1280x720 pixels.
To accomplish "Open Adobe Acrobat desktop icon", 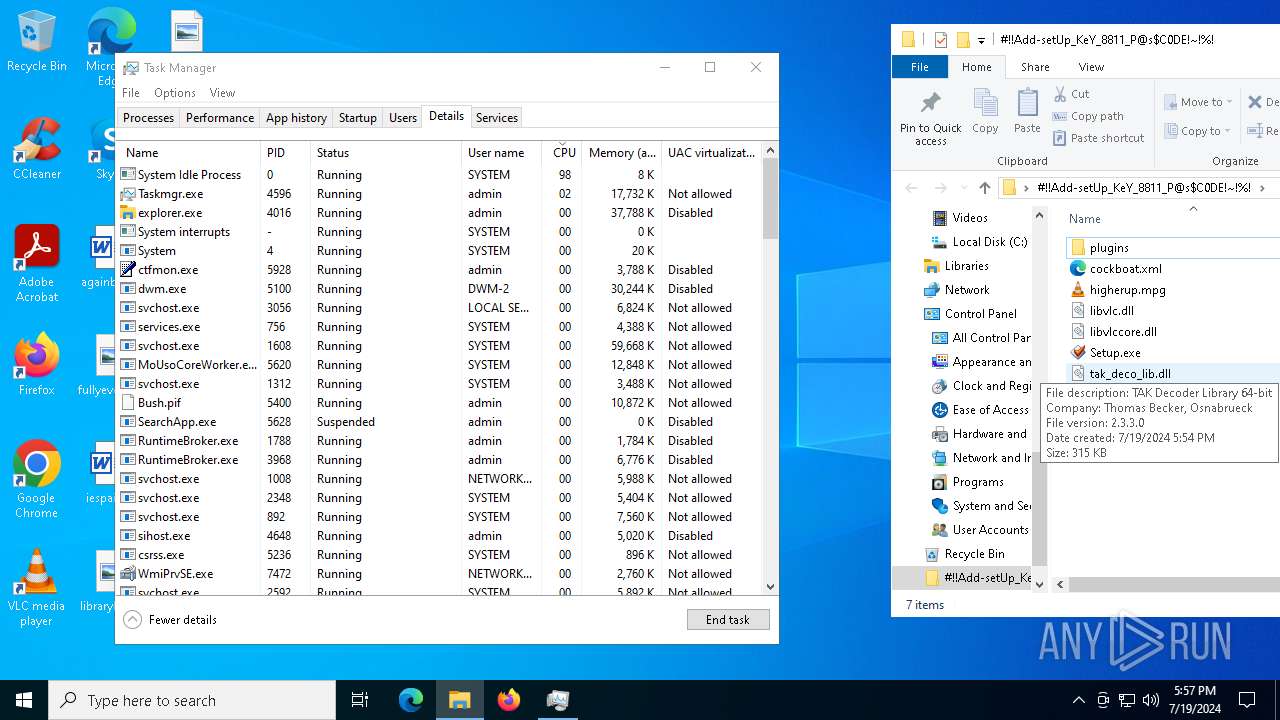I will coord(36,264).
